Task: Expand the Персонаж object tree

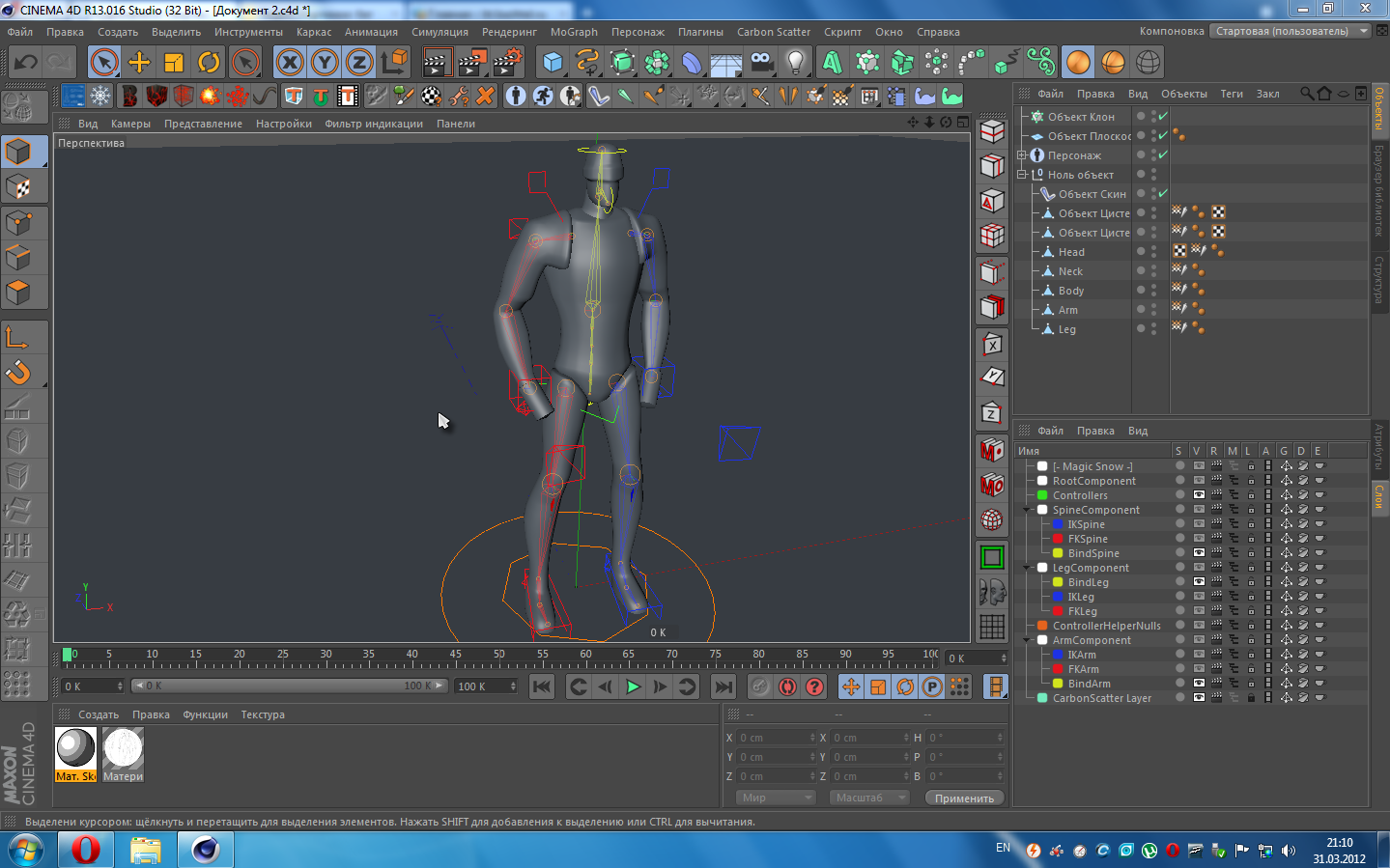Action: (1022, 155)
